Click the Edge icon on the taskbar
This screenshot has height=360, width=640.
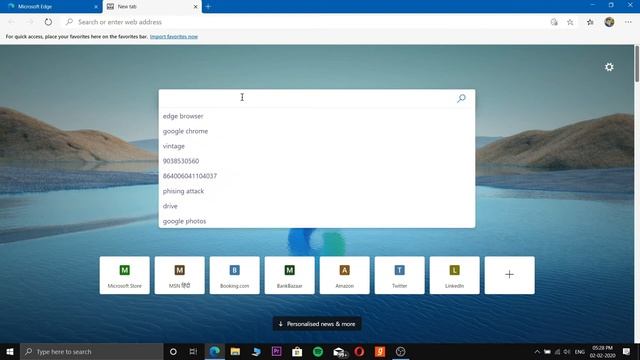[215, 351]
